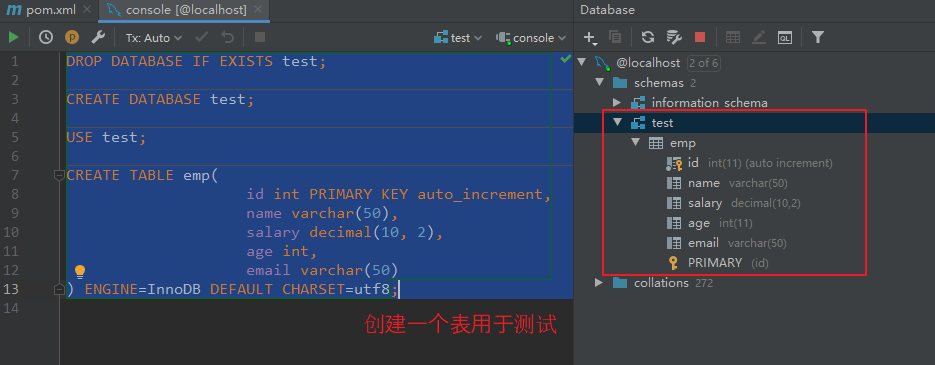935x365 pixels.
Task: Click fold end marker at line 13
Action: [59, 289]
